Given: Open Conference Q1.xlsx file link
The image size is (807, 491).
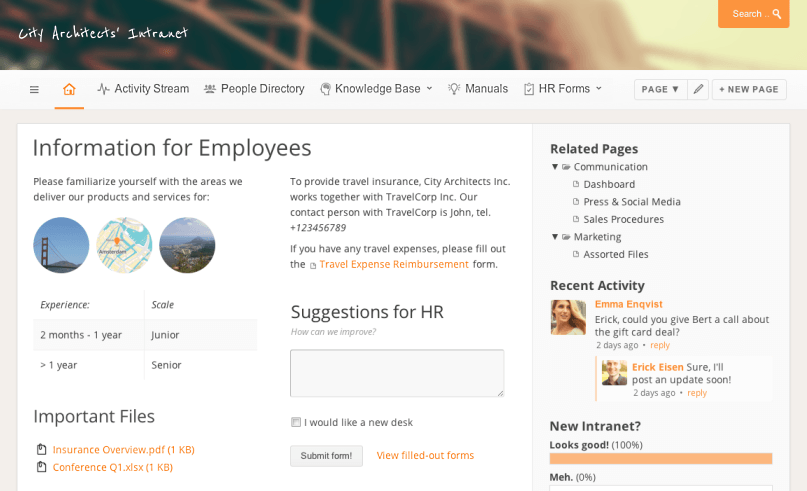Looking at the screenshot, I should (x=113, y=467).
